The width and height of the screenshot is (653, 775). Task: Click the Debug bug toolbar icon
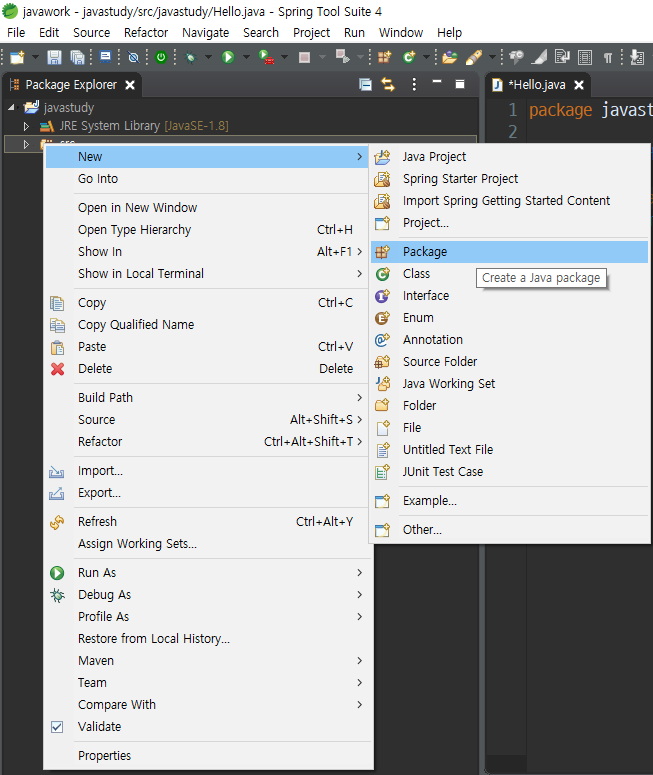[x=190, y=58]
